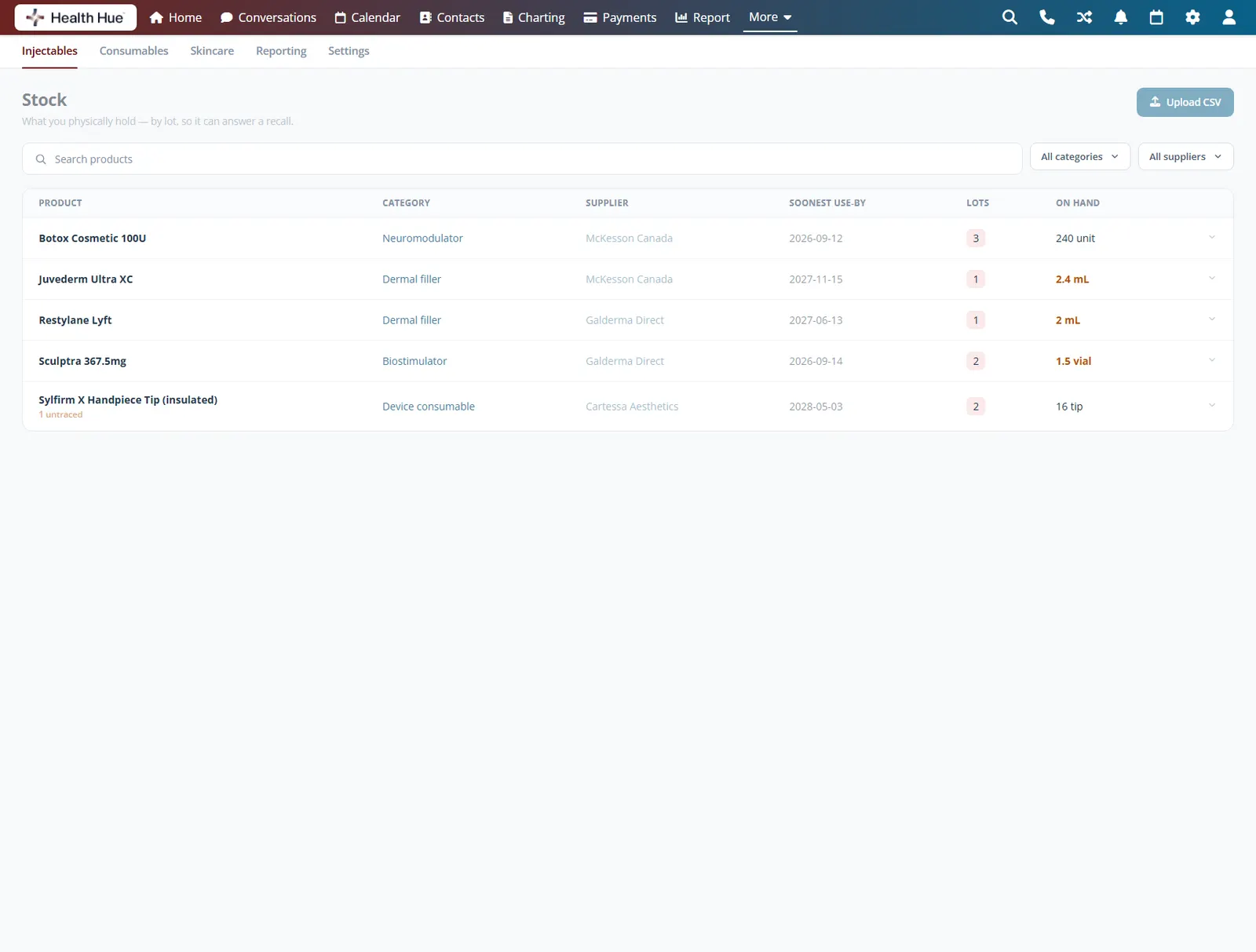Click the 2026-09-12 use-by date
Viewport: 1256px width, 952px height.
[816, 238]
